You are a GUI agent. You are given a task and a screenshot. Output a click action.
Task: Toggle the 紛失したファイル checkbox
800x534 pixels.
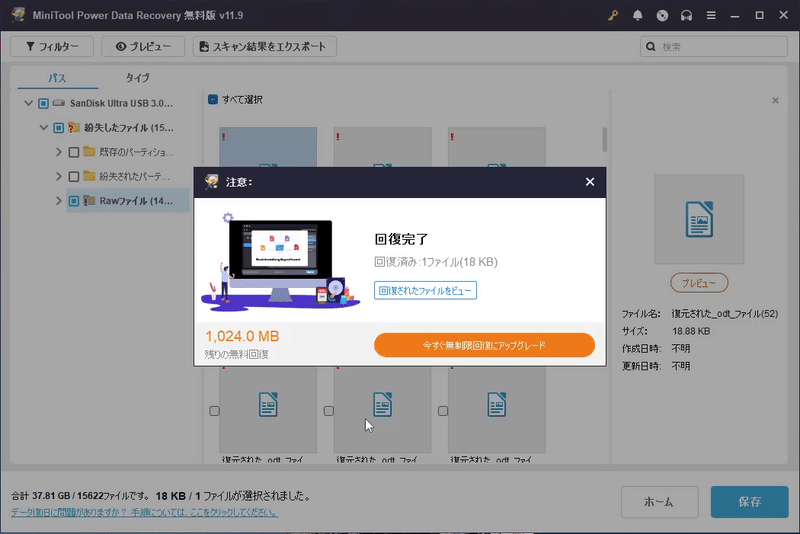click(x=59, y=128)
